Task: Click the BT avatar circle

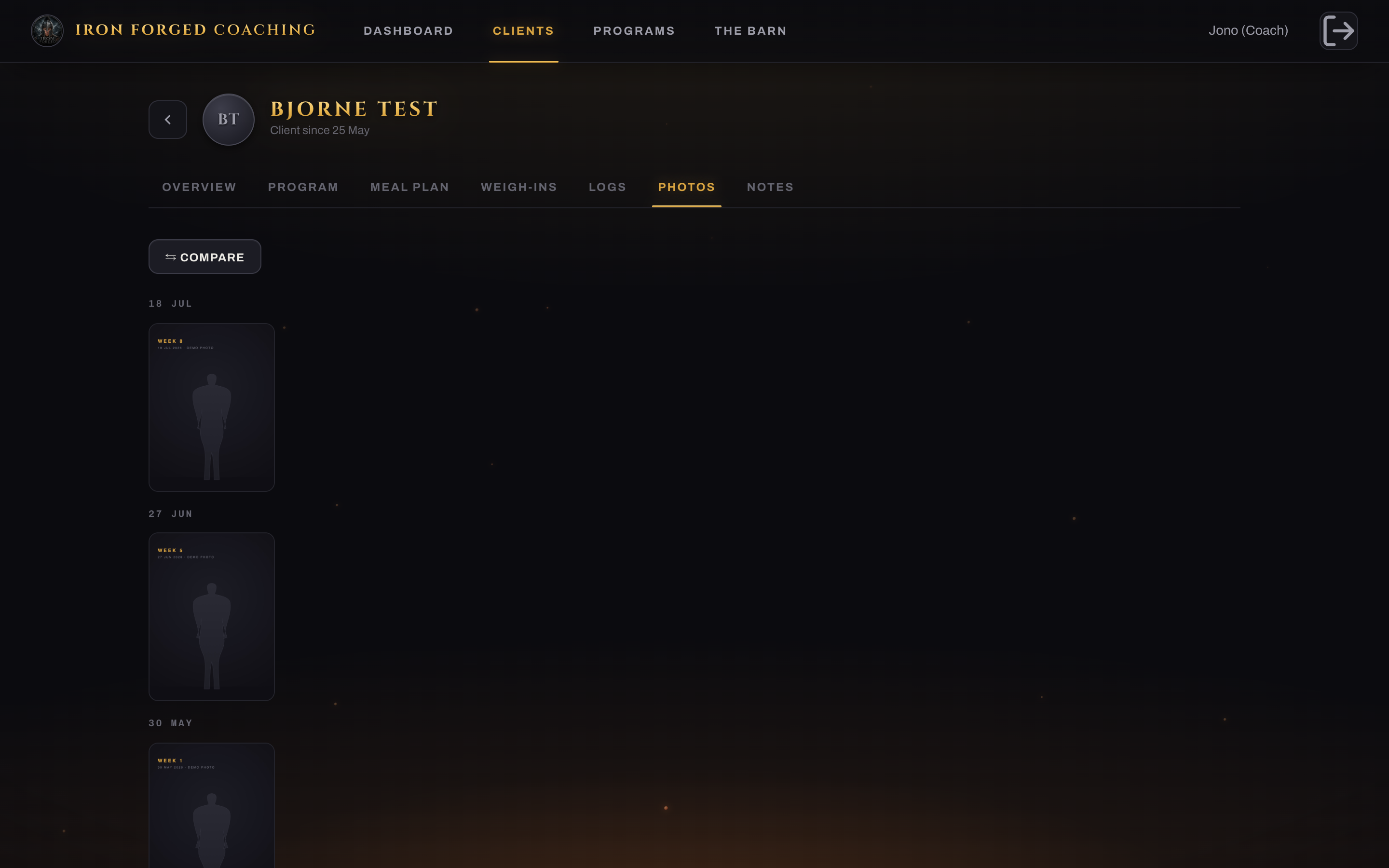Action: click(x=229, y=120)
